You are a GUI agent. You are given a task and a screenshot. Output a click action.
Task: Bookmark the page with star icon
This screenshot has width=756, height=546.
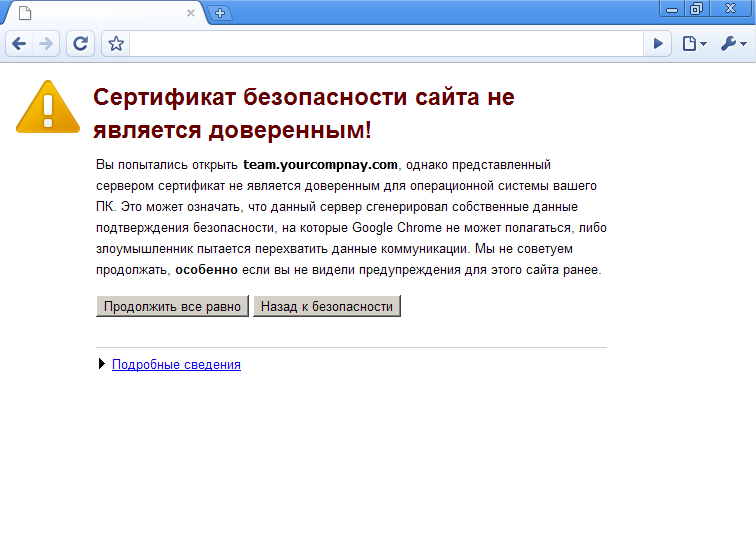(x=116, y=44)
